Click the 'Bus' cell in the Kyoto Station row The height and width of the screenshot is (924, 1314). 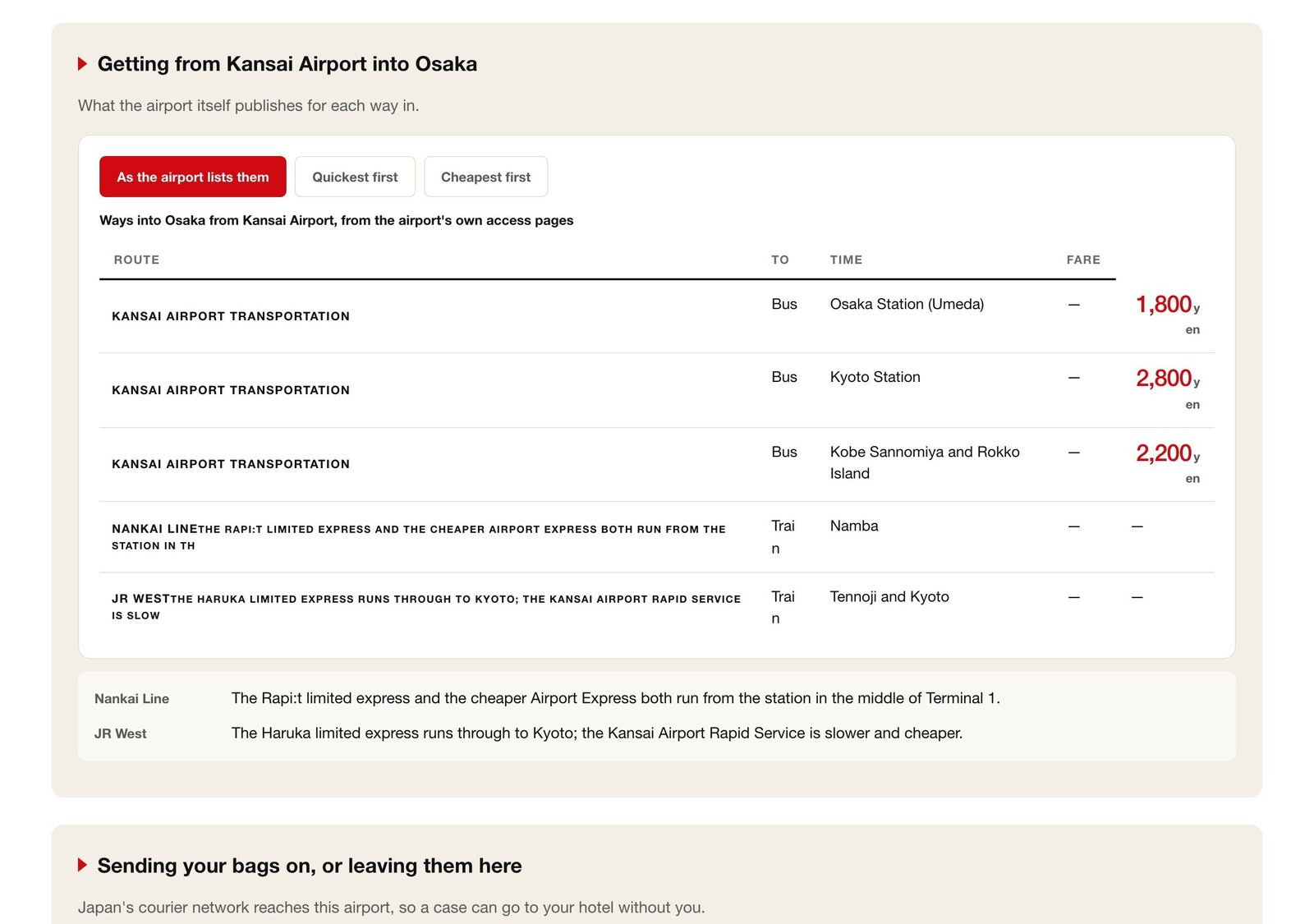click(x=784, y=377)
